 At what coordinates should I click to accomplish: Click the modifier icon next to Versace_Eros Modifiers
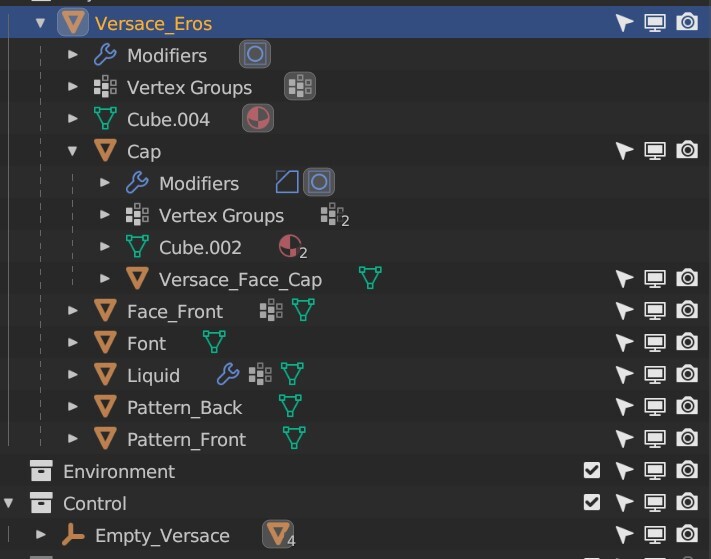click(255, 55)
